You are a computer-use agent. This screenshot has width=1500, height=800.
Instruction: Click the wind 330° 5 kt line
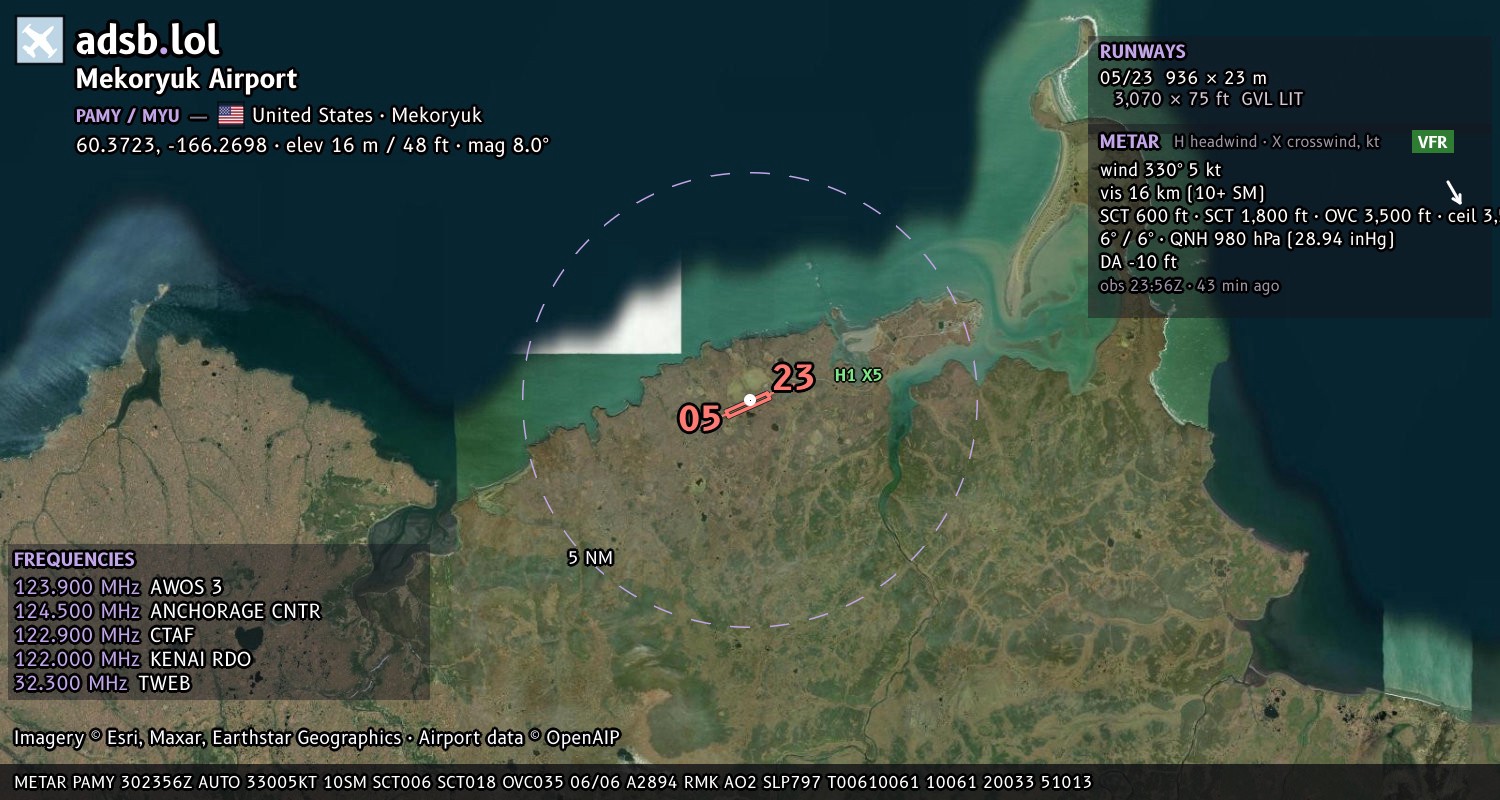coord(1160,169)
